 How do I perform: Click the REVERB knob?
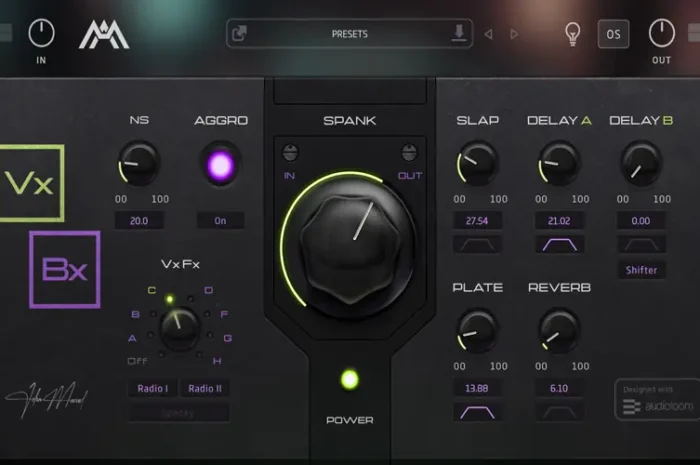[x=558, y=331]
